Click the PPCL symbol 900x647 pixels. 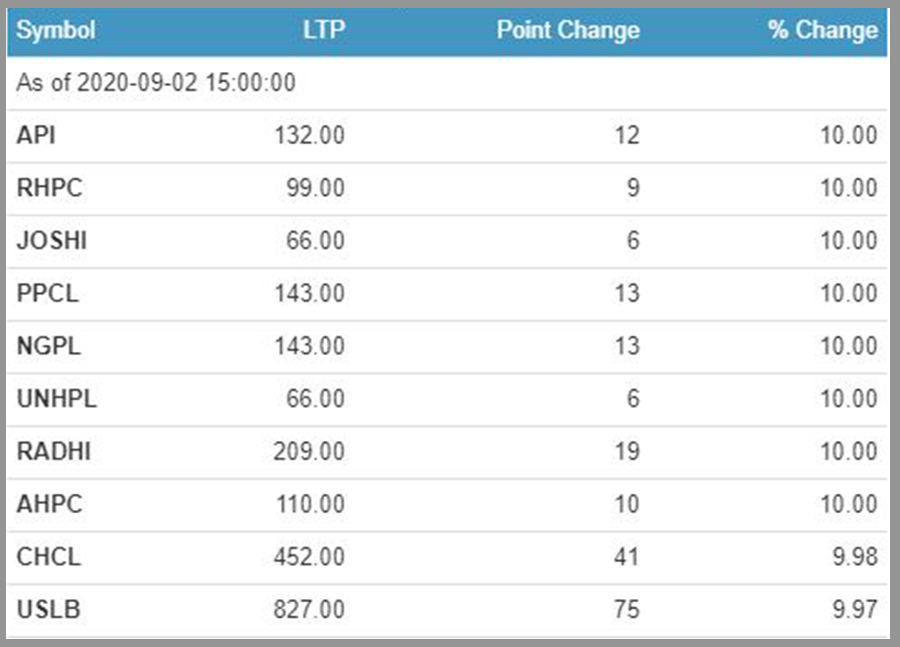click(47, 294)
